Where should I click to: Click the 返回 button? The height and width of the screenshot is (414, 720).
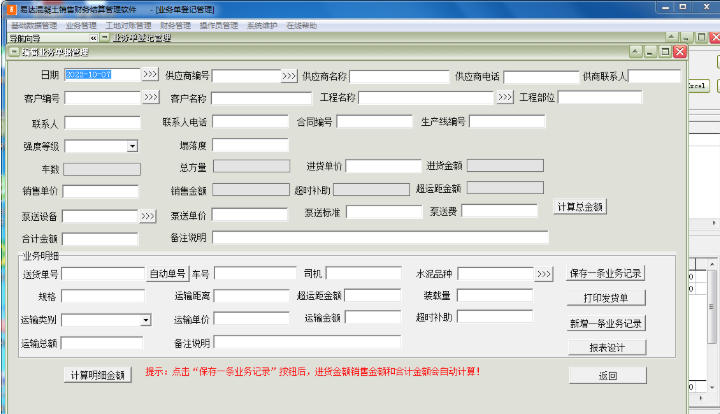click(x=608, y=375)
